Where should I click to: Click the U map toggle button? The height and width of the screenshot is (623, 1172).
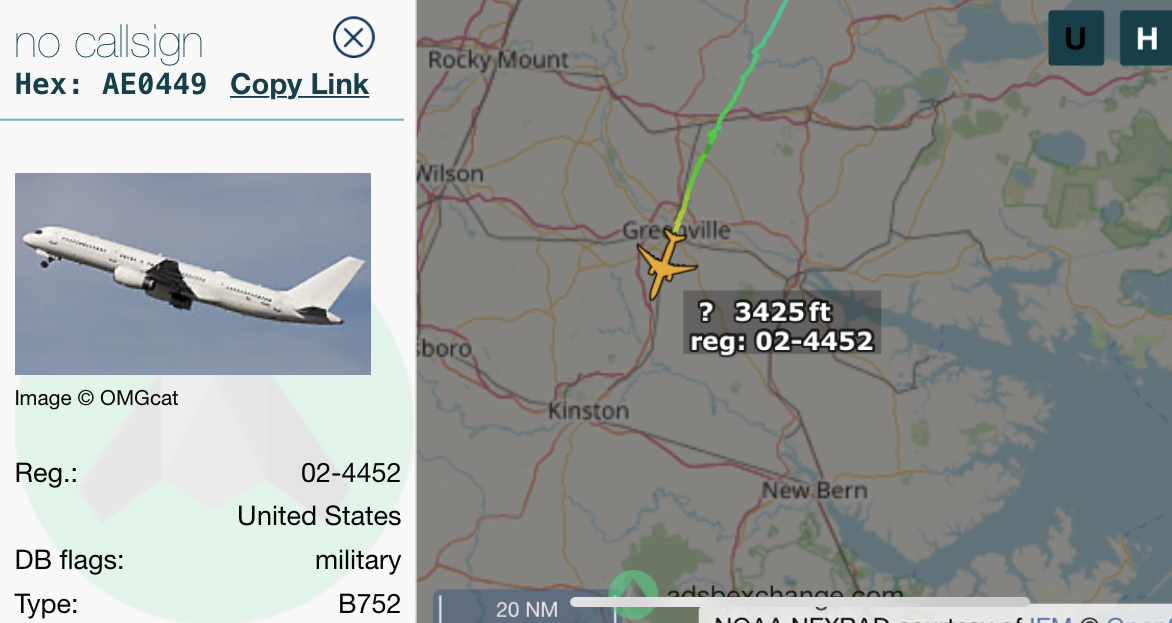pyautogui.click(x=1076, y=38)
